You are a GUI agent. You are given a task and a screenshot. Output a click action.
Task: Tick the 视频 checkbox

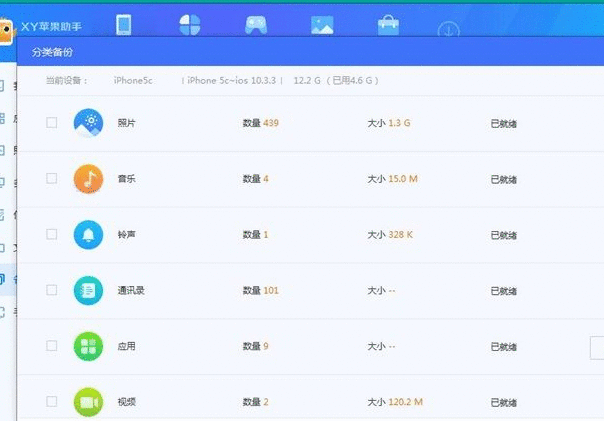point(52,401)
